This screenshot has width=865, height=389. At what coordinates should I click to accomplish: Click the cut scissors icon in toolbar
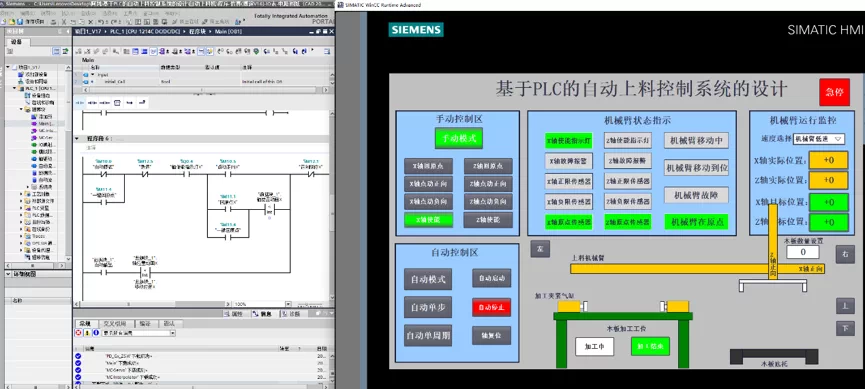tap(63, 22)
